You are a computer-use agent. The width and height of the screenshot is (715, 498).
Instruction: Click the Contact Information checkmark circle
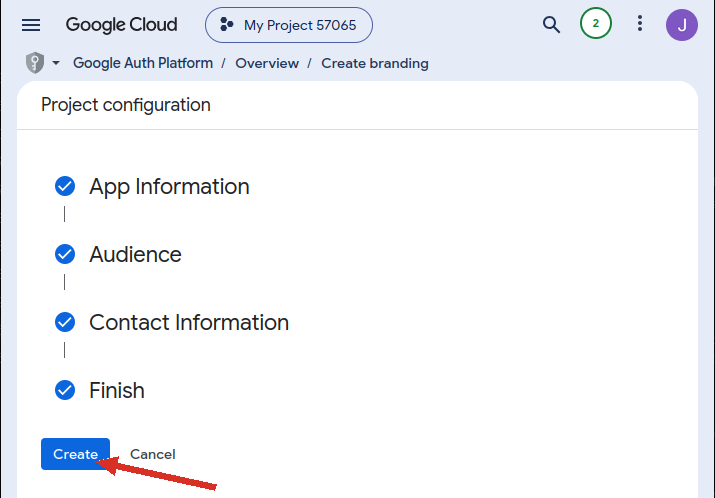[65, 322]
